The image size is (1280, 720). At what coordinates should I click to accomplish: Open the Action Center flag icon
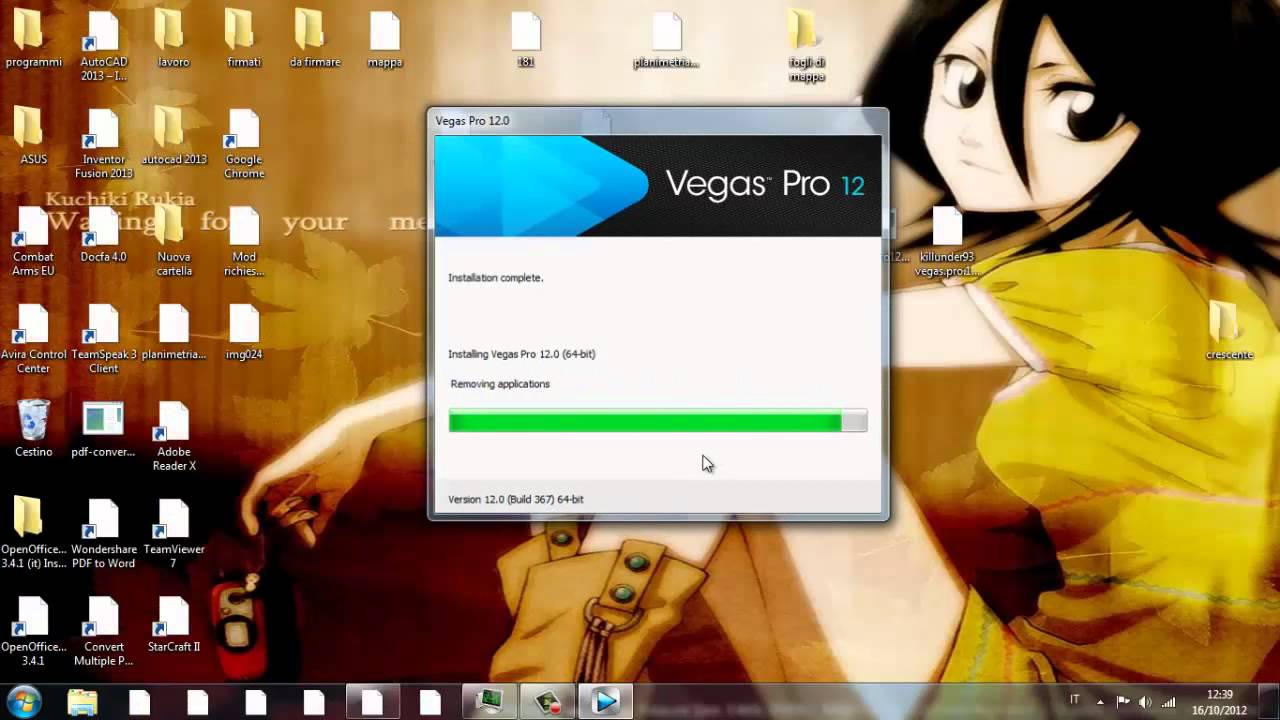(x=1122, y=702)
